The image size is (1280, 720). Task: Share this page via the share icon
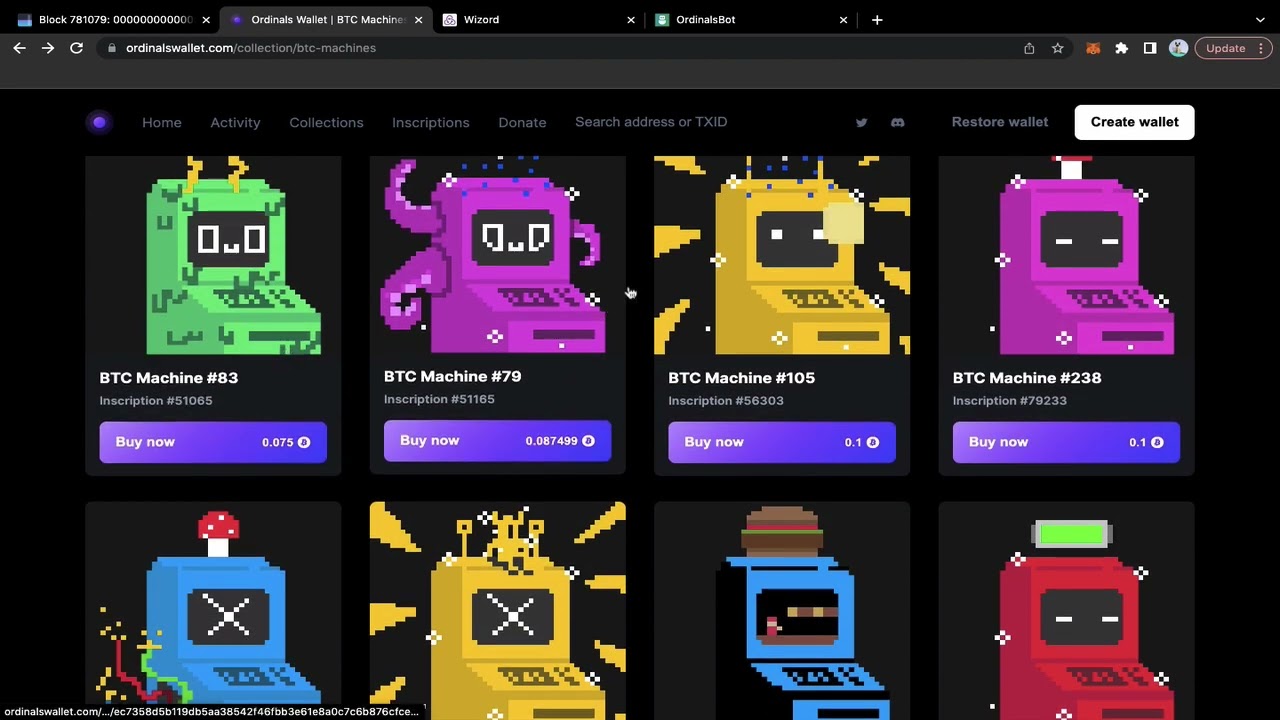click(1029, 48)
